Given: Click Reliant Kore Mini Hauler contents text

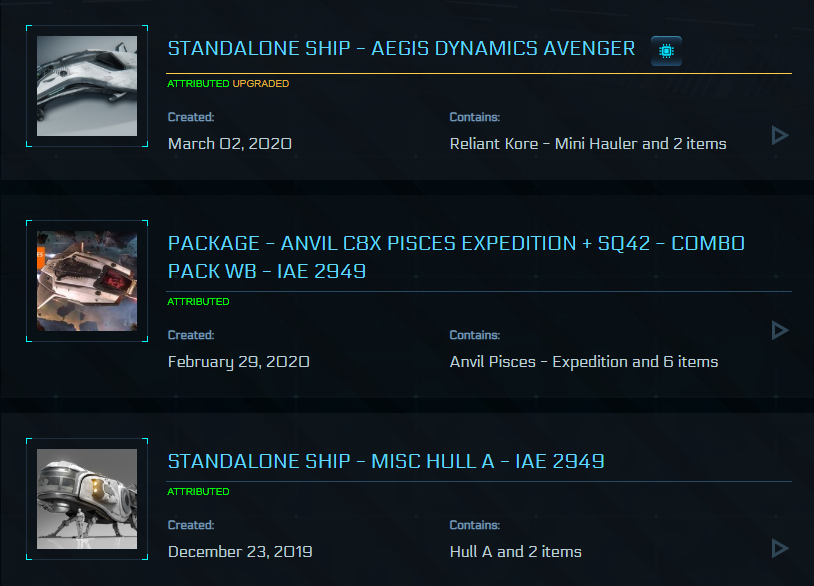Looking at the screenshot, I should [588, 144].
